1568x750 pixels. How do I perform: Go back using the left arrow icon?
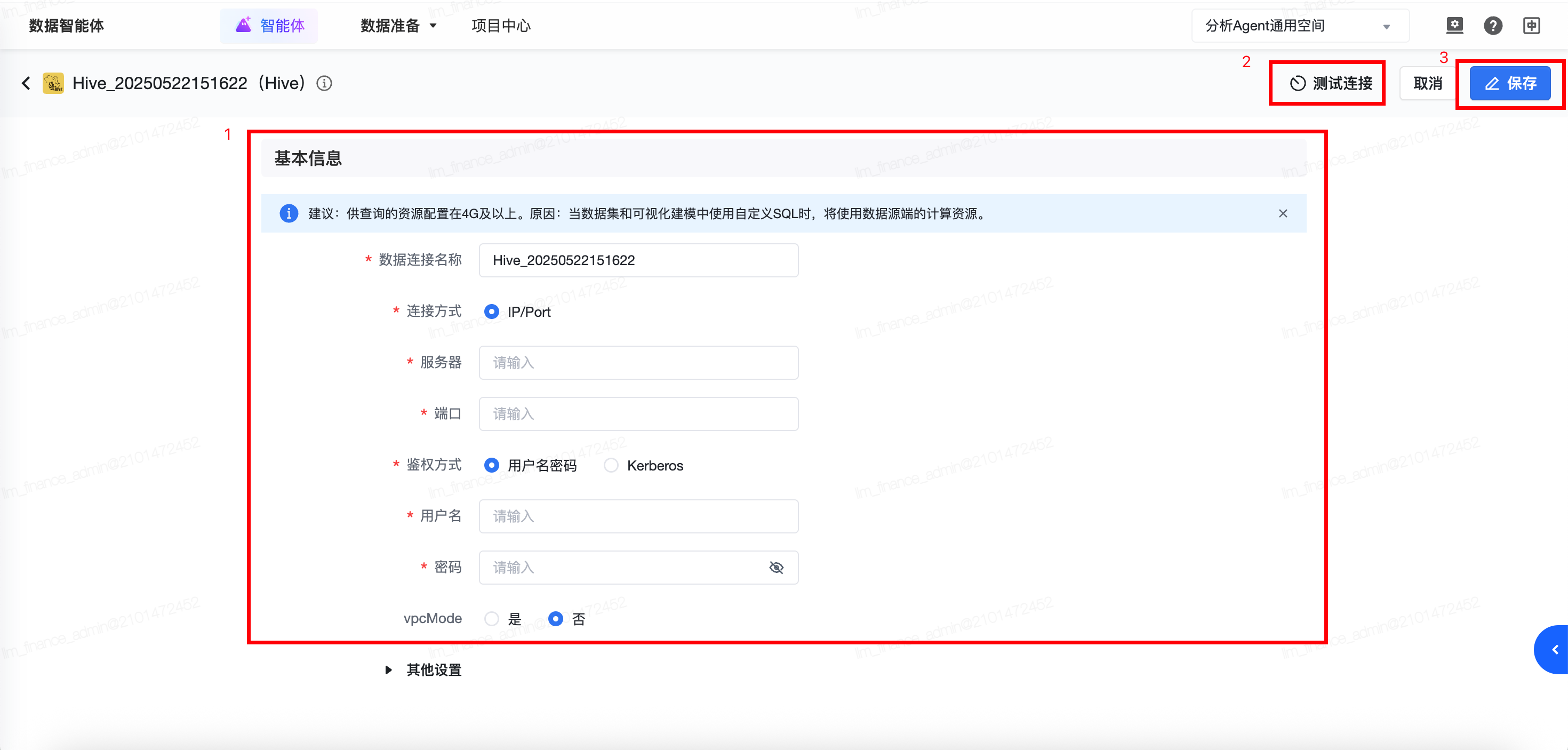[26, 83]
